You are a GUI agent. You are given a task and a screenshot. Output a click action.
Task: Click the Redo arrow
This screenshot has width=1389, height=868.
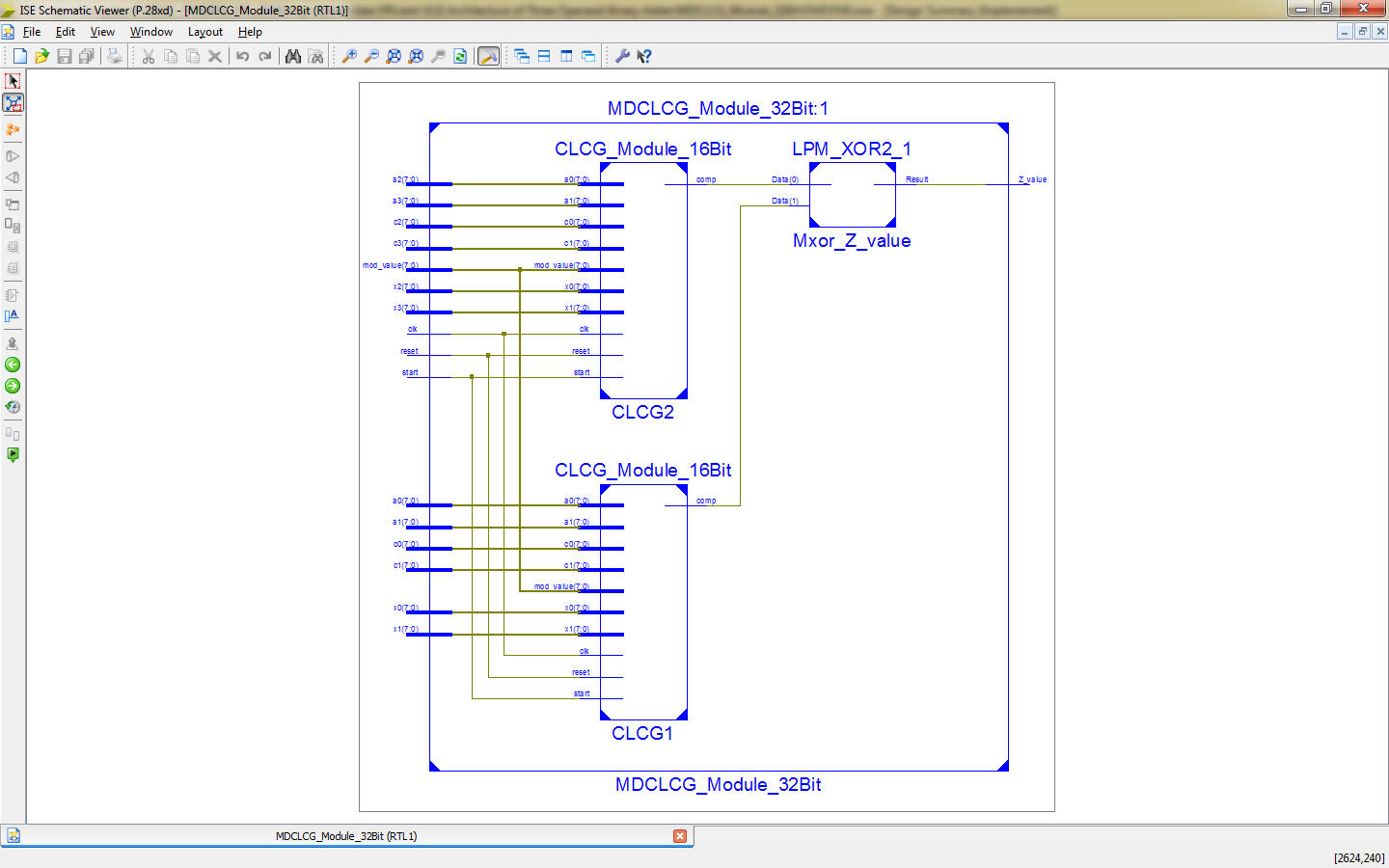265,56
